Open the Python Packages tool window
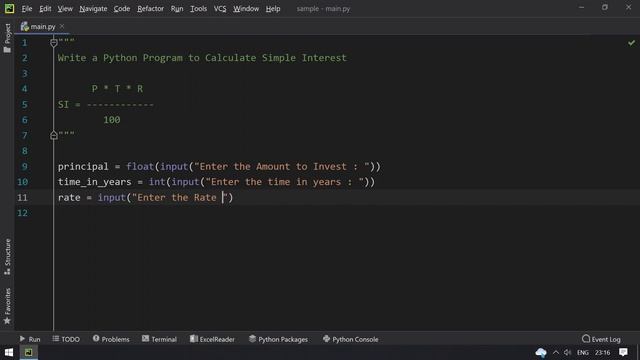The image size is (640, 360). pos(278,339)
